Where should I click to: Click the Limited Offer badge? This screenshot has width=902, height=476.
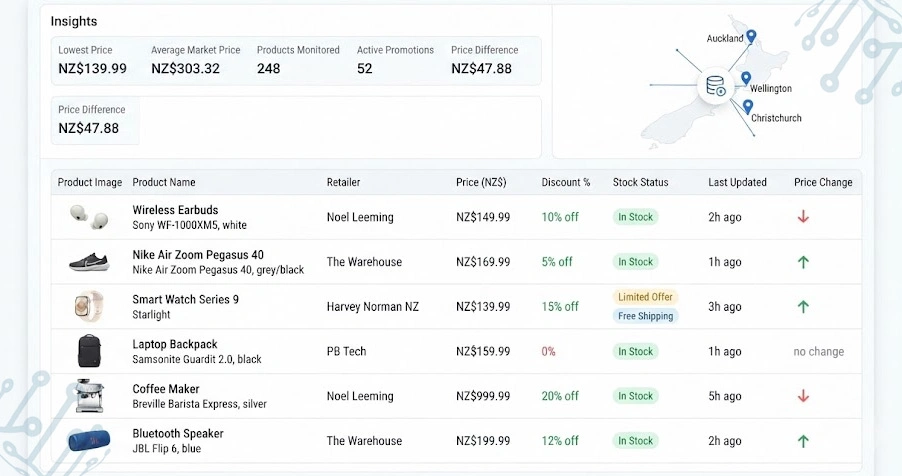point(645,297)
